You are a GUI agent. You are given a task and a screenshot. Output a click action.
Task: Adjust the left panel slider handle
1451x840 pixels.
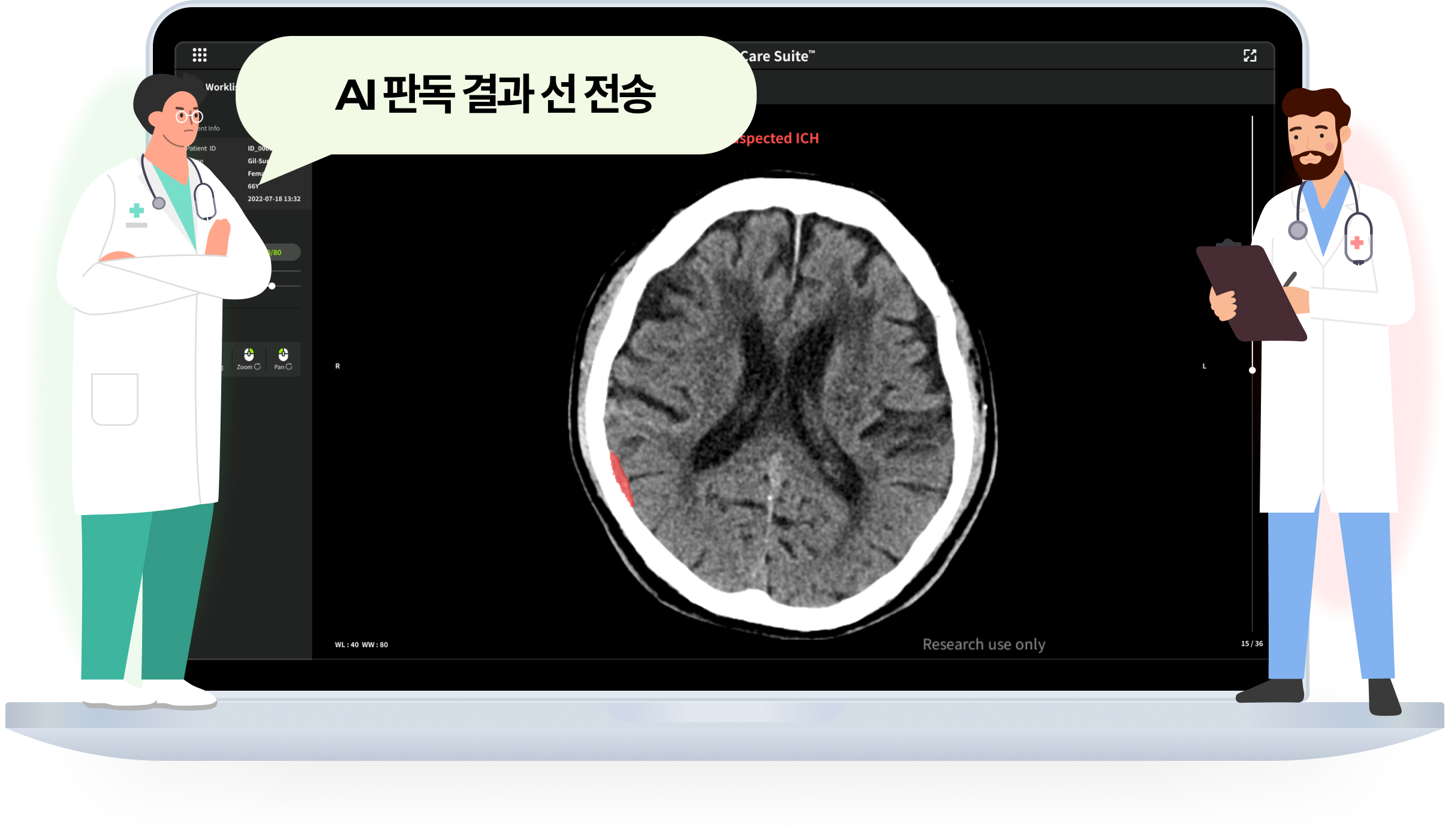272,286
